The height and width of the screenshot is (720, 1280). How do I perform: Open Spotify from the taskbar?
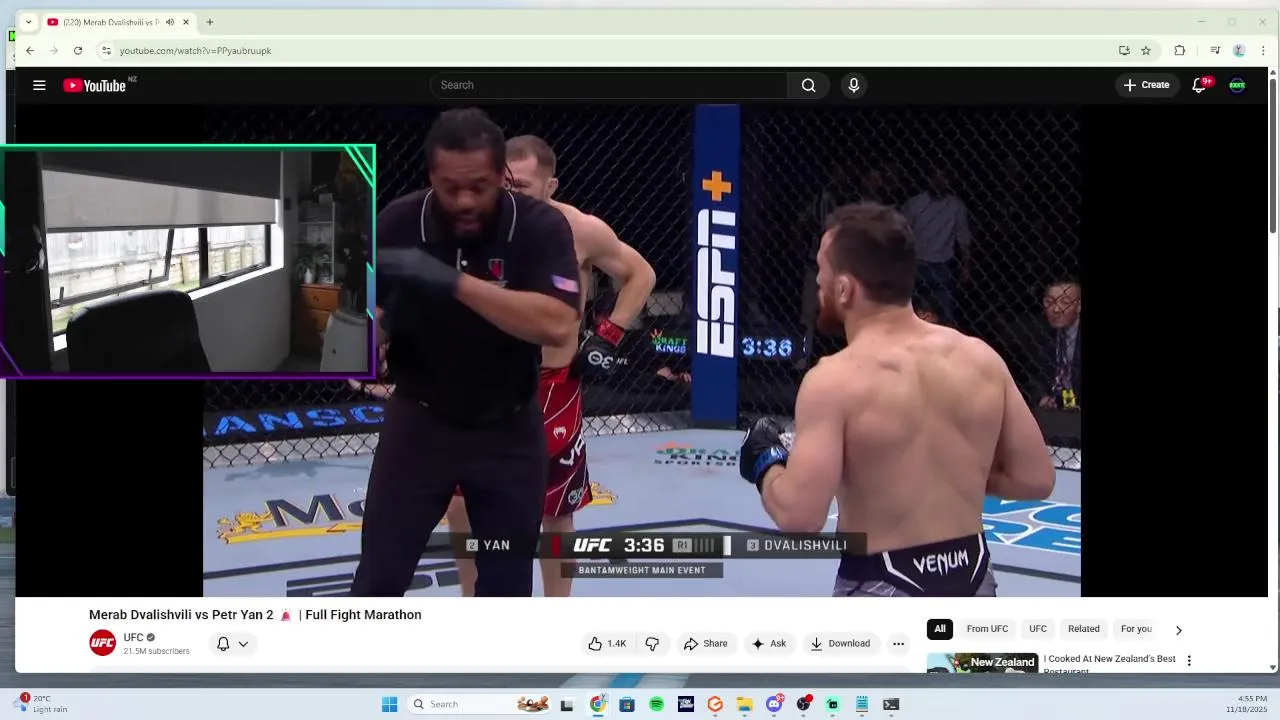point(656,704)
